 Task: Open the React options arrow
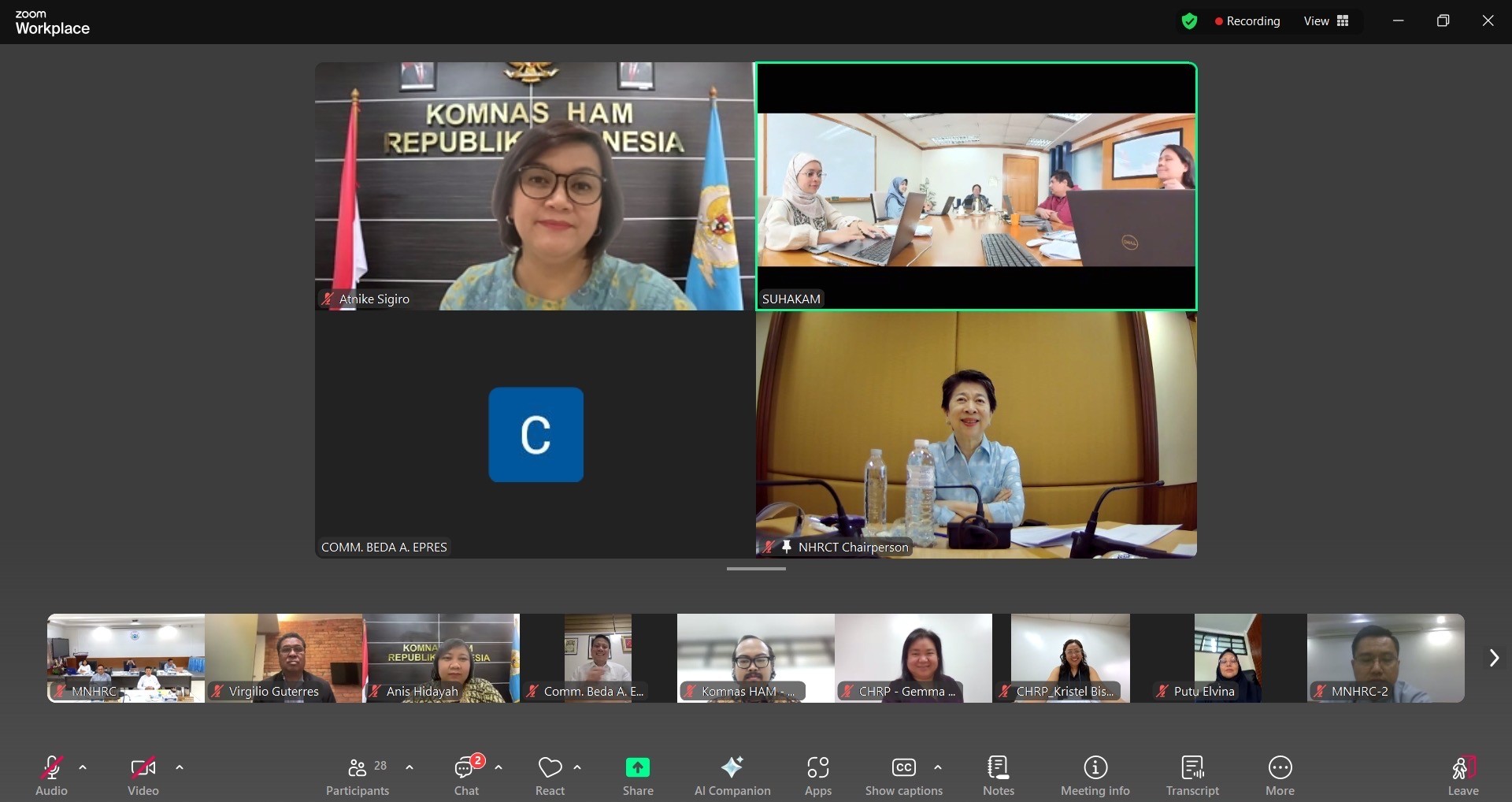(x=577, y=767)
